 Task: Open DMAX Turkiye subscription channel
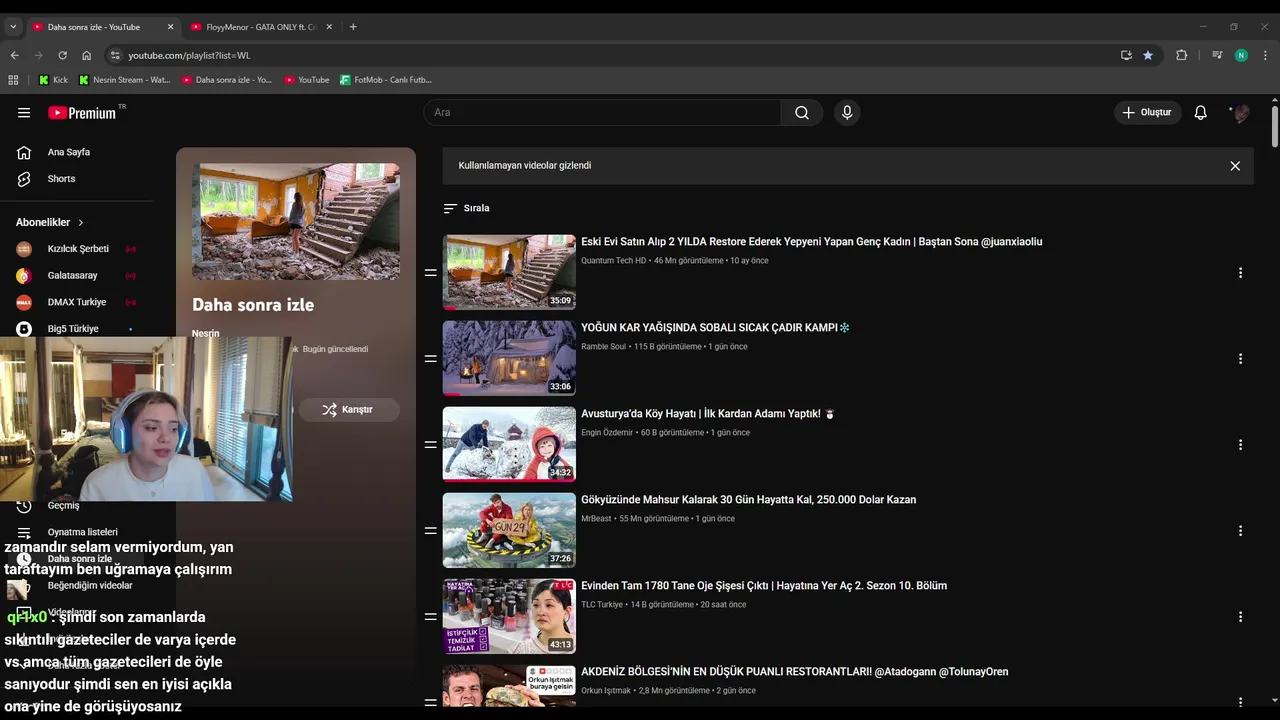(78, 302)
